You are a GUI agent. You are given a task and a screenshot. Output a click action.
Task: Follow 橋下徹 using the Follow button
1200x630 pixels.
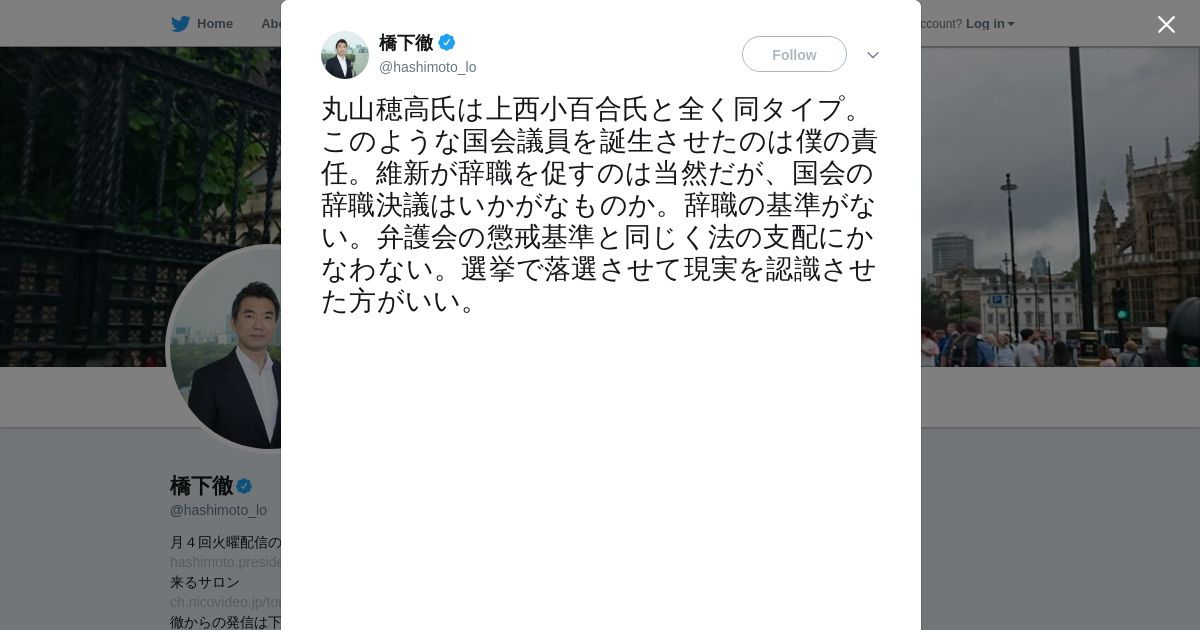(x=794, y=54)
